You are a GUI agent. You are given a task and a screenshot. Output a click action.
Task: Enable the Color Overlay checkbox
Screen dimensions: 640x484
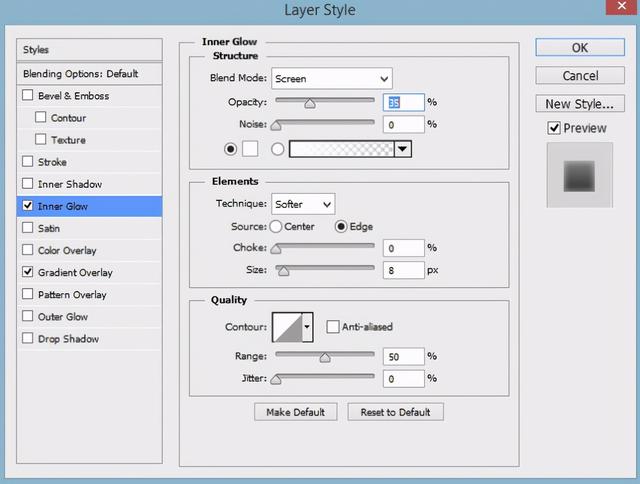27,249
